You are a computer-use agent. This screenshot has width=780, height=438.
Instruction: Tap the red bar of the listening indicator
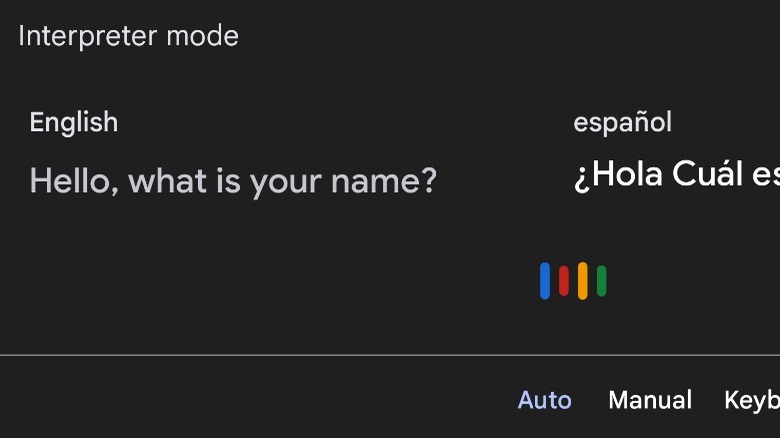pos(564,281)
